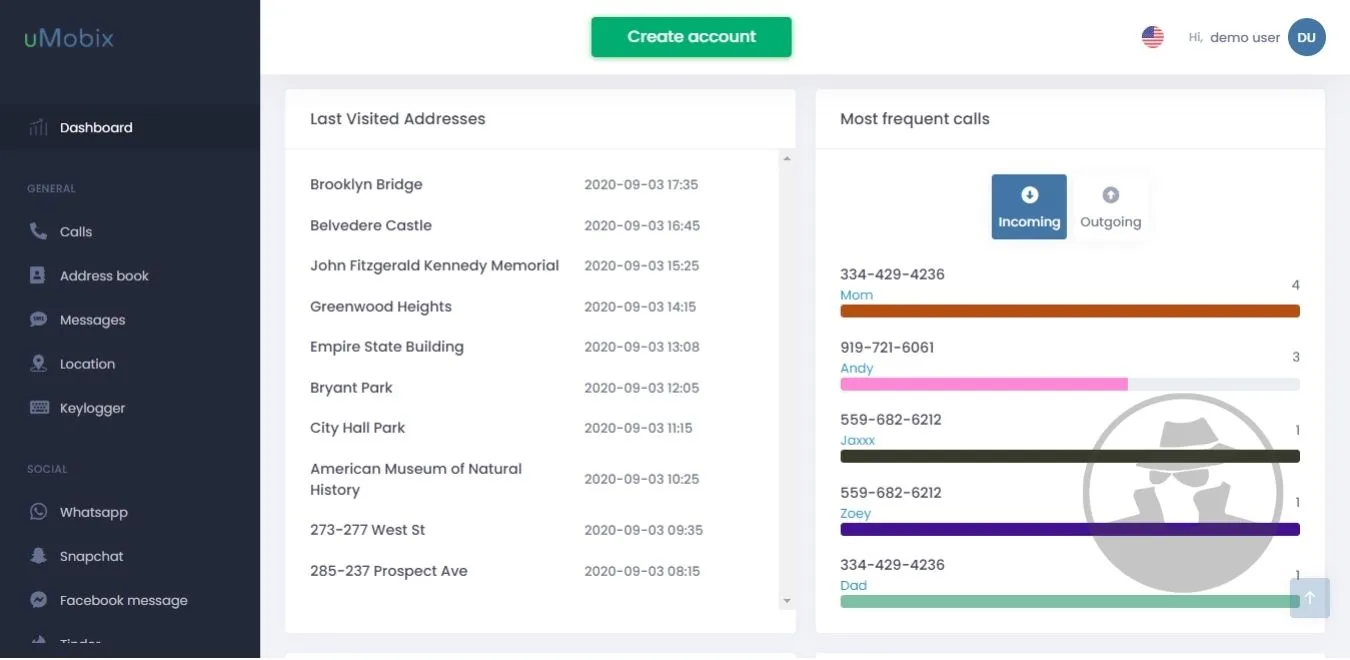
Task: Select the Location pin icon
Action: [38, 364]
